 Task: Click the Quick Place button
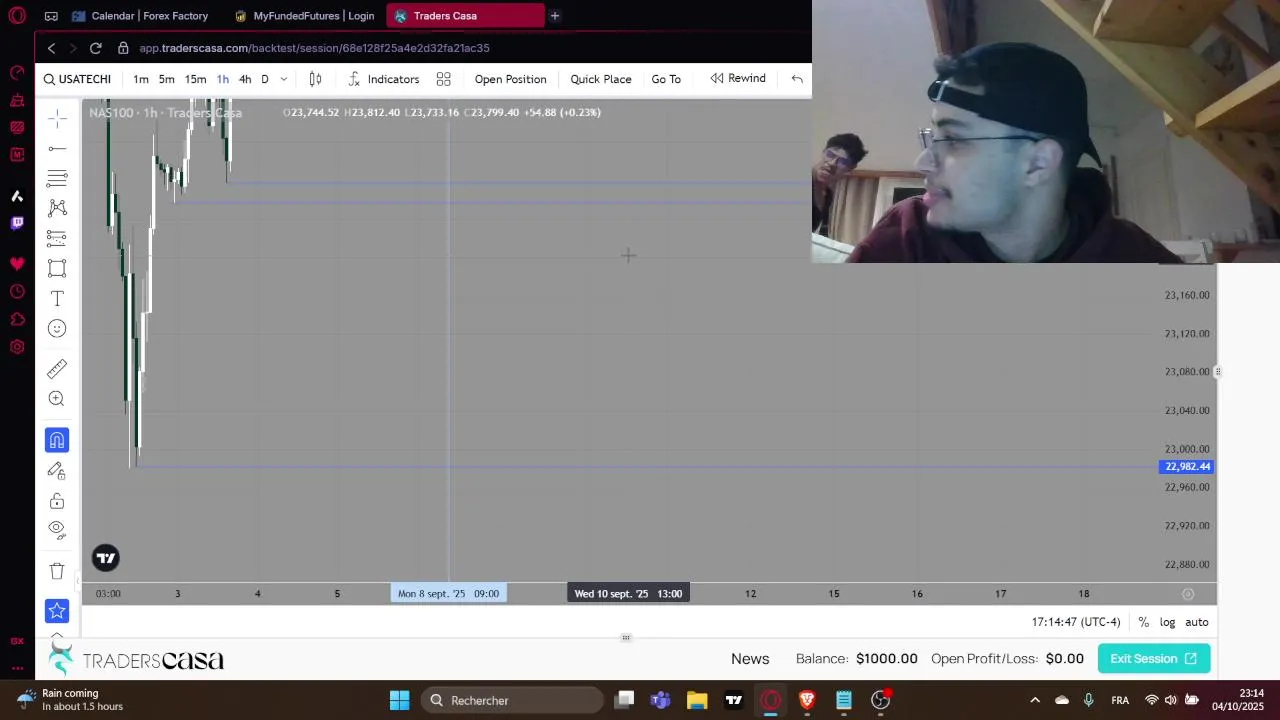coord(601,79)
